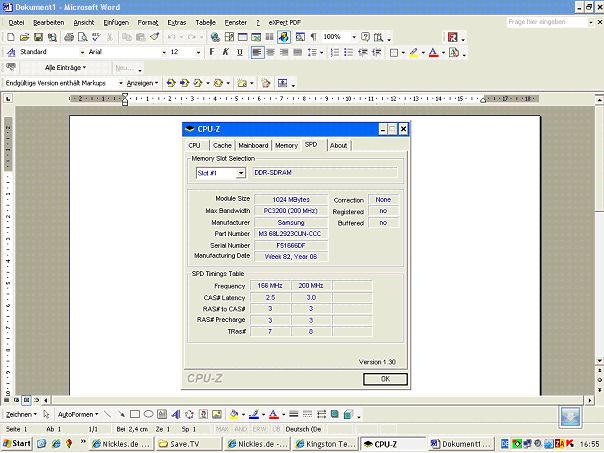Increase the paragraph indent
Screen dimensions: 604x453
376,52
